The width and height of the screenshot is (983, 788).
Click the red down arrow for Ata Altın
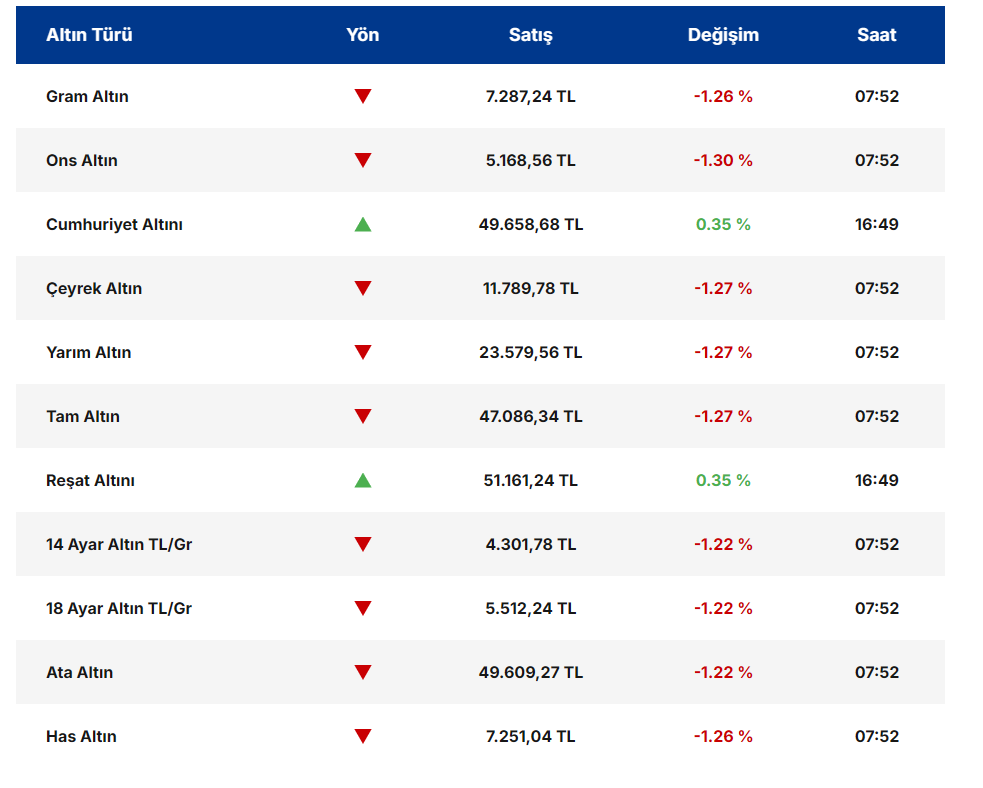coord(363,673)
